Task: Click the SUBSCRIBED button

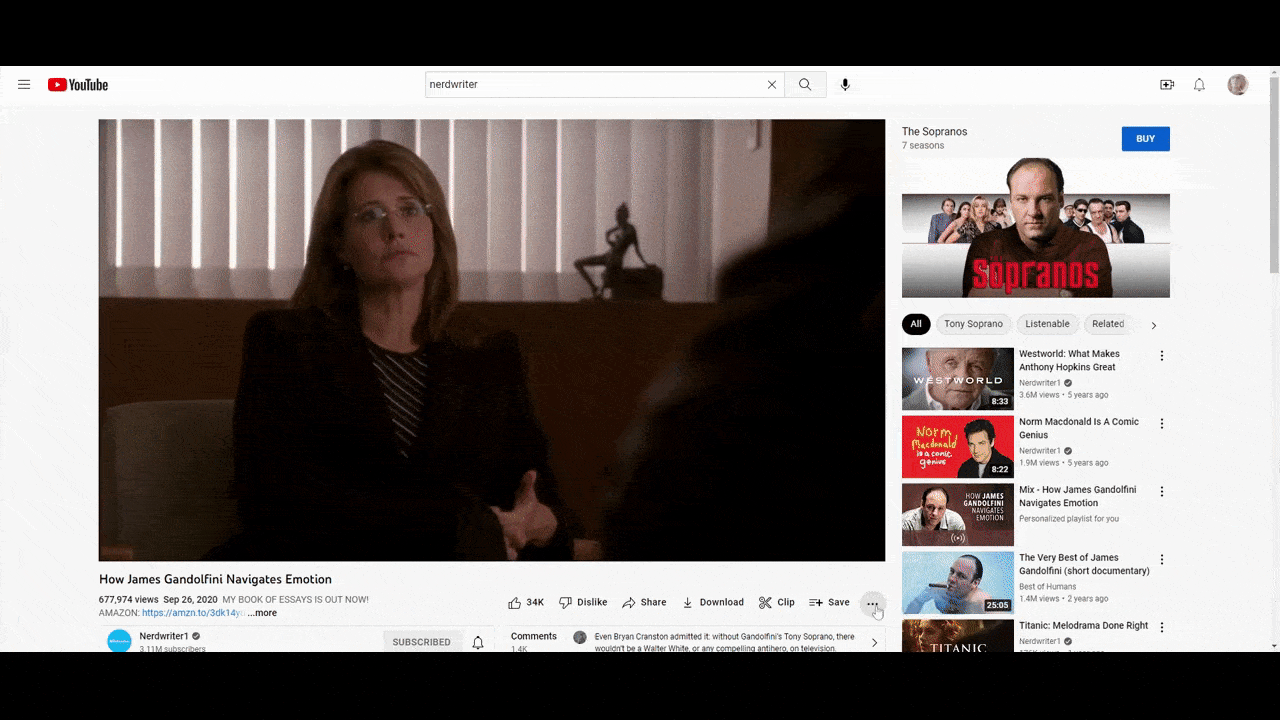Action: point(422,642)
